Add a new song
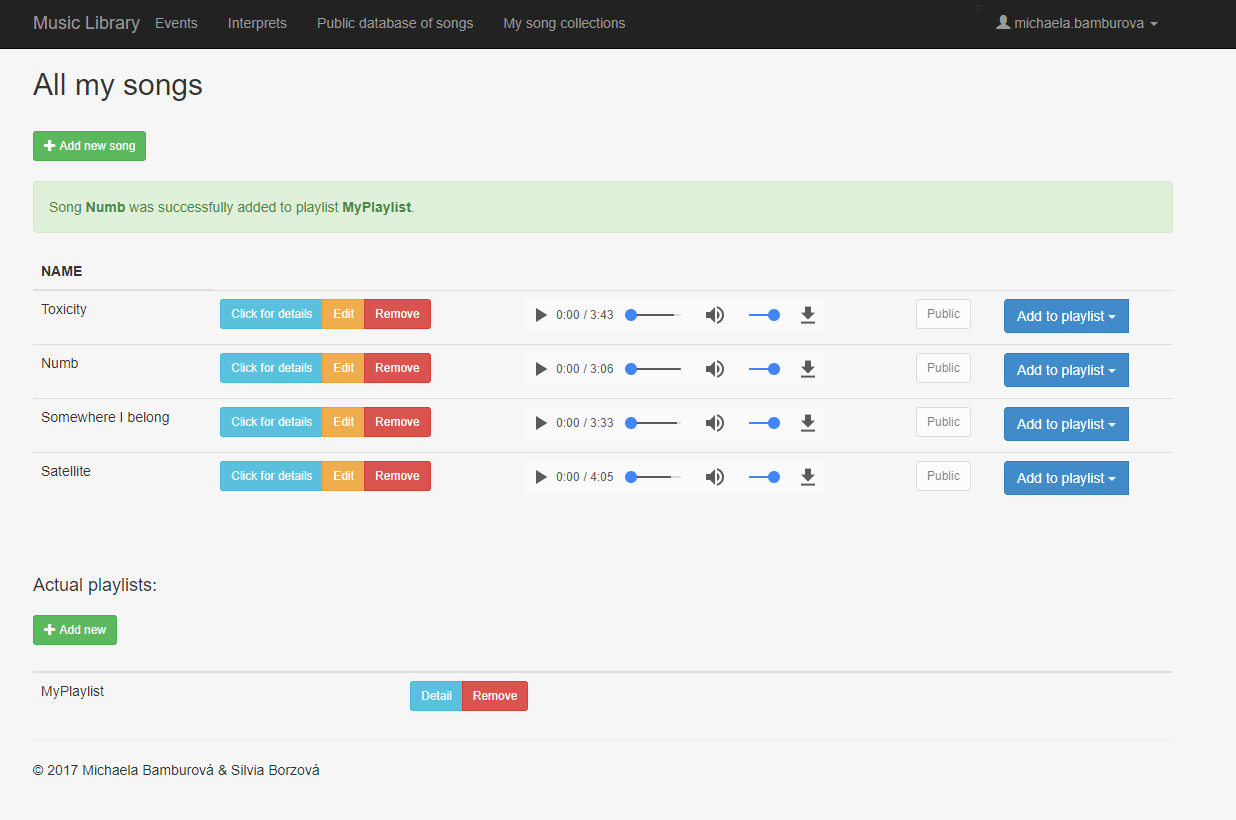1236x820 pixels. [x=89, y=146]
